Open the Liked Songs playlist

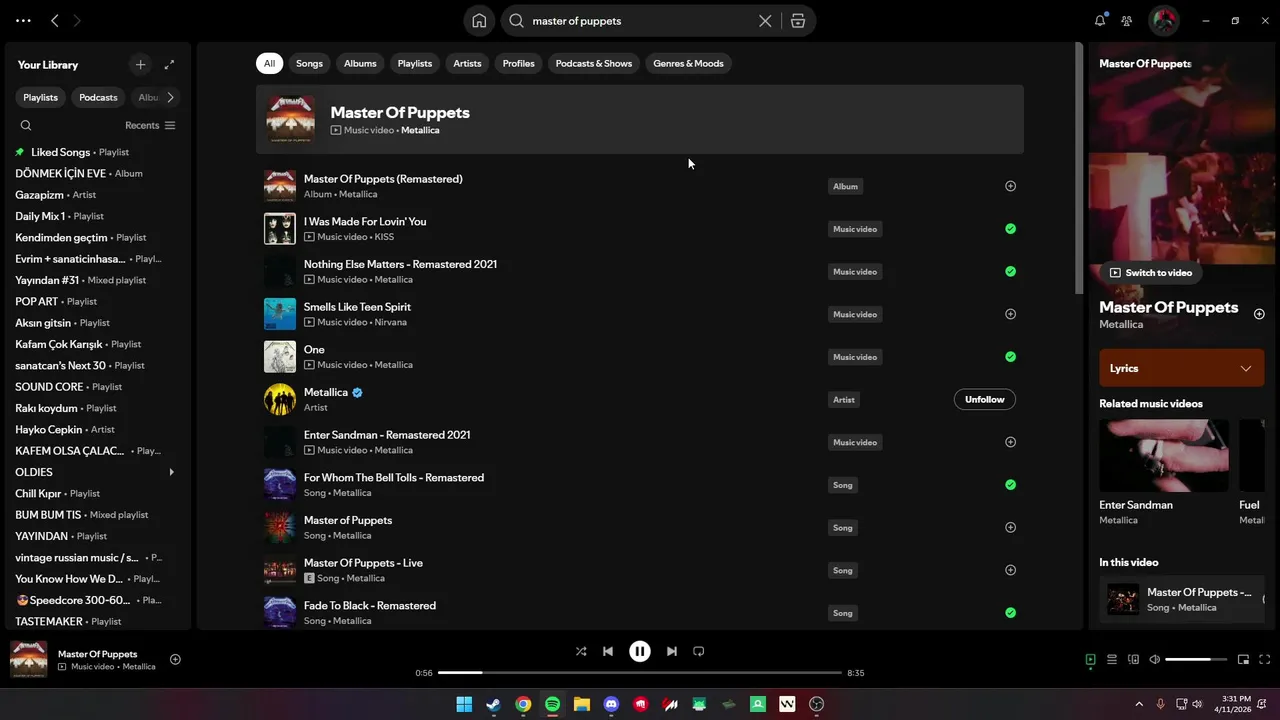point(60,152)
